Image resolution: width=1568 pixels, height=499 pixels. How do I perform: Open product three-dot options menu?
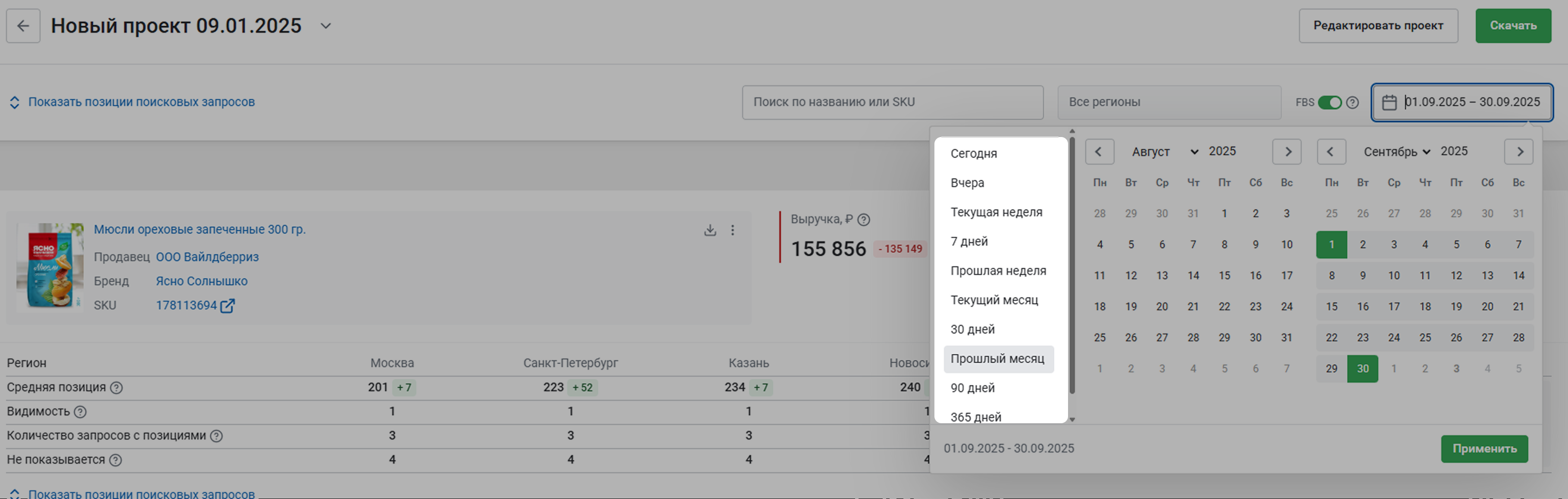pyautogui.click(x=732, y=230)
